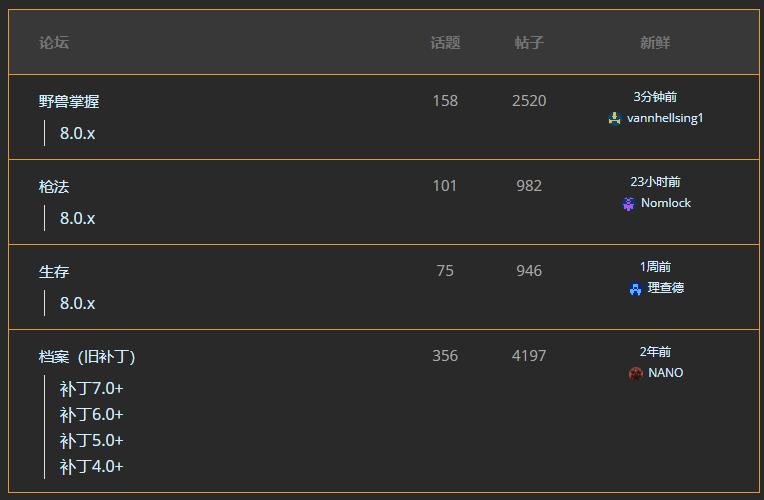Open 8.0.x subforum under 野兽掌握

click(77, 133)
